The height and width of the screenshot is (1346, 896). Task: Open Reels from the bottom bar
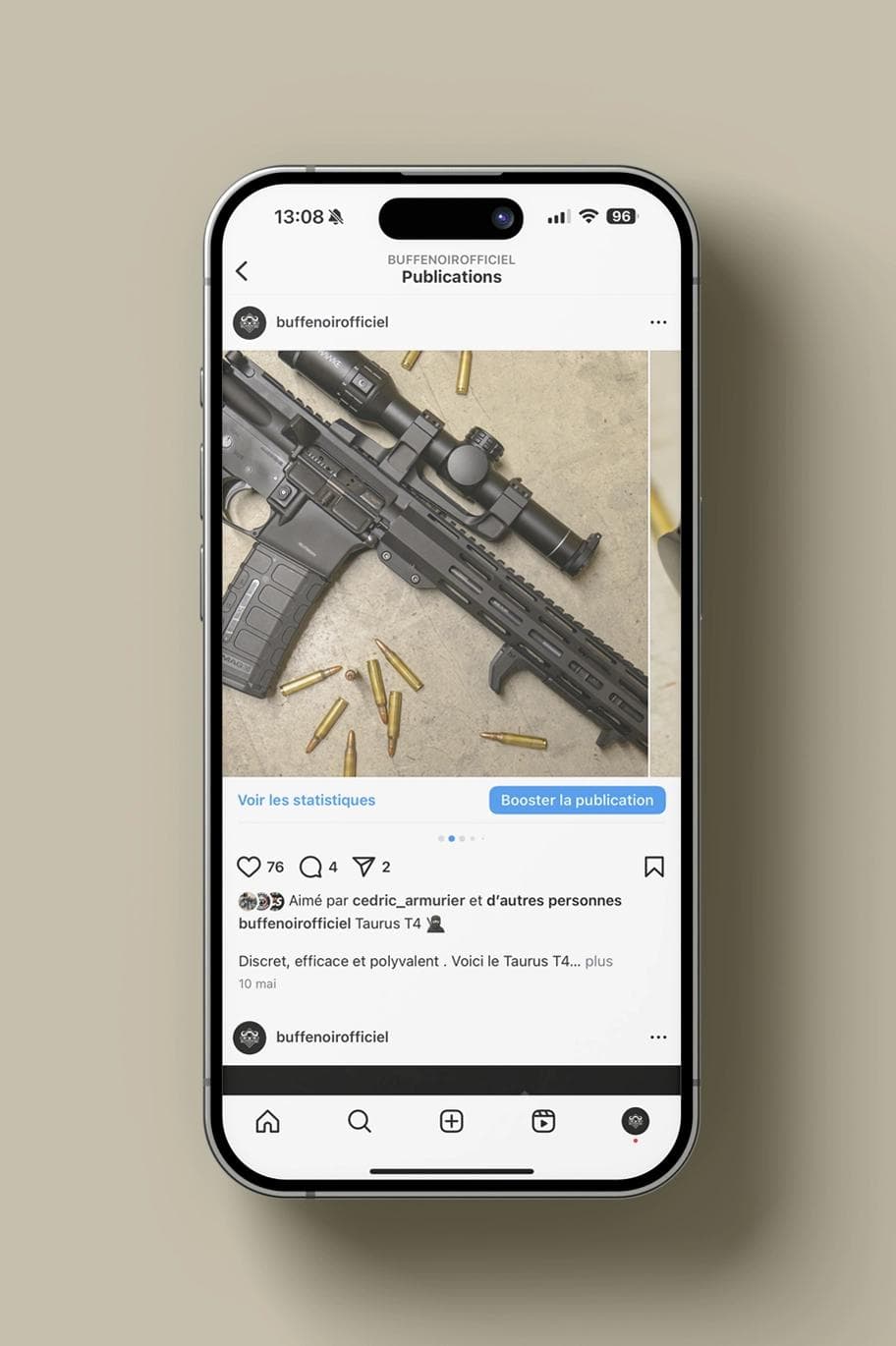click(x=543, y=1121)
